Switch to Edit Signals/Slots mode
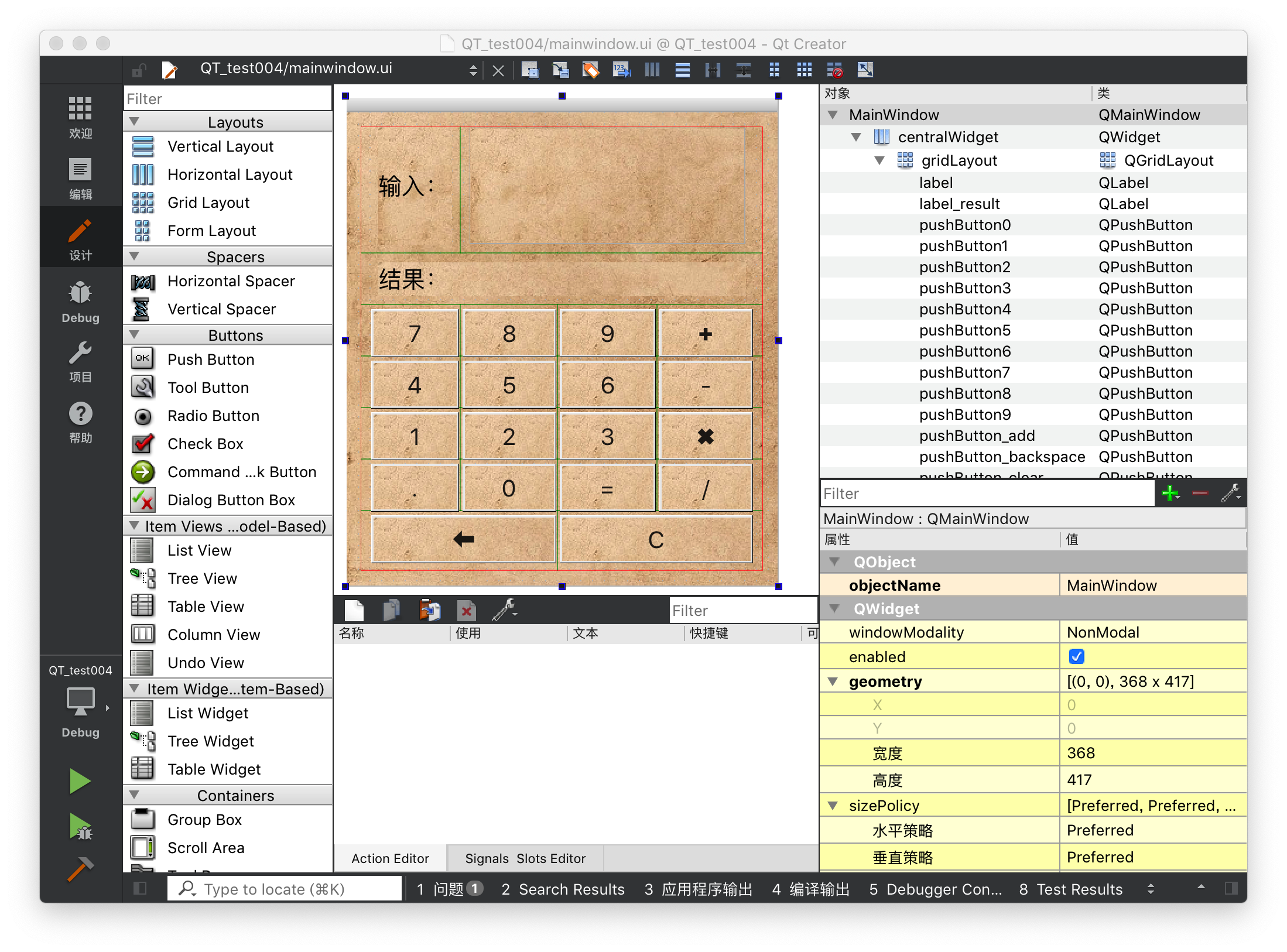This screenshot has width=1287, height=952. (x=560, y=70)
